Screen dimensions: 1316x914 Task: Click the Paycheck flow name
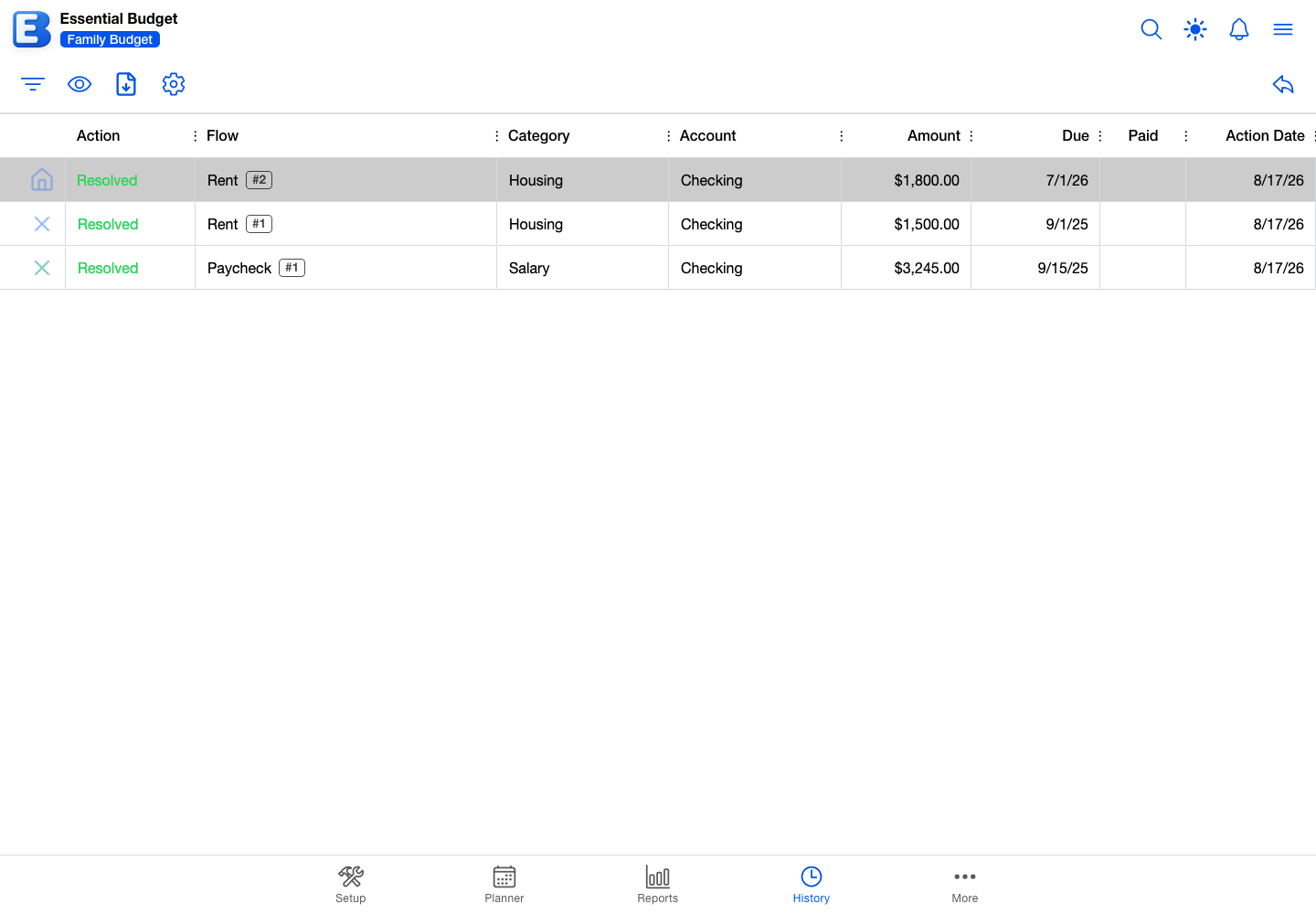(239, 269)
